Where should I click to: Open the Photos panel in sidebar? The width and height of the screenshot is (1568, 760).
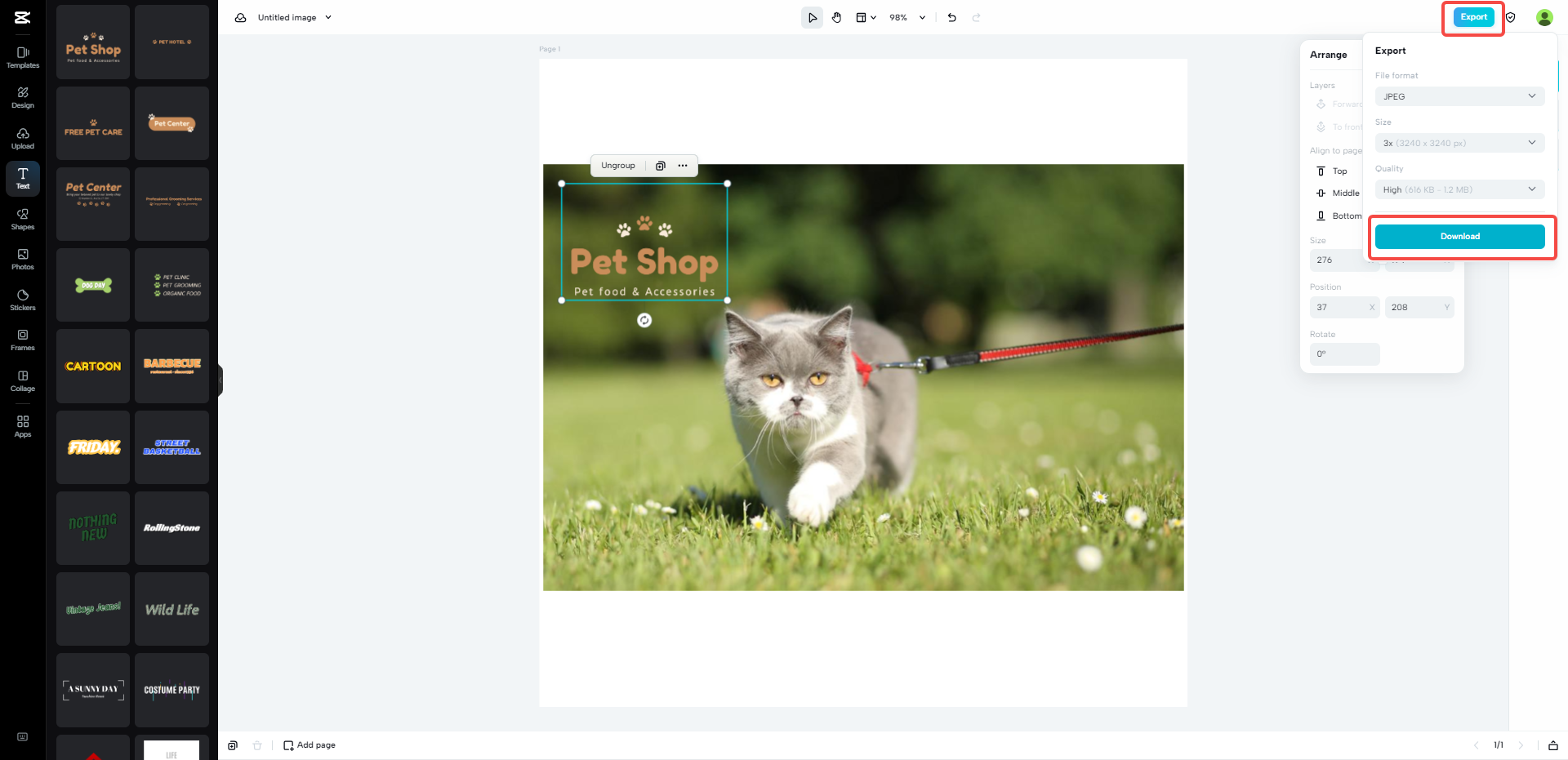(x=23, y=260)
